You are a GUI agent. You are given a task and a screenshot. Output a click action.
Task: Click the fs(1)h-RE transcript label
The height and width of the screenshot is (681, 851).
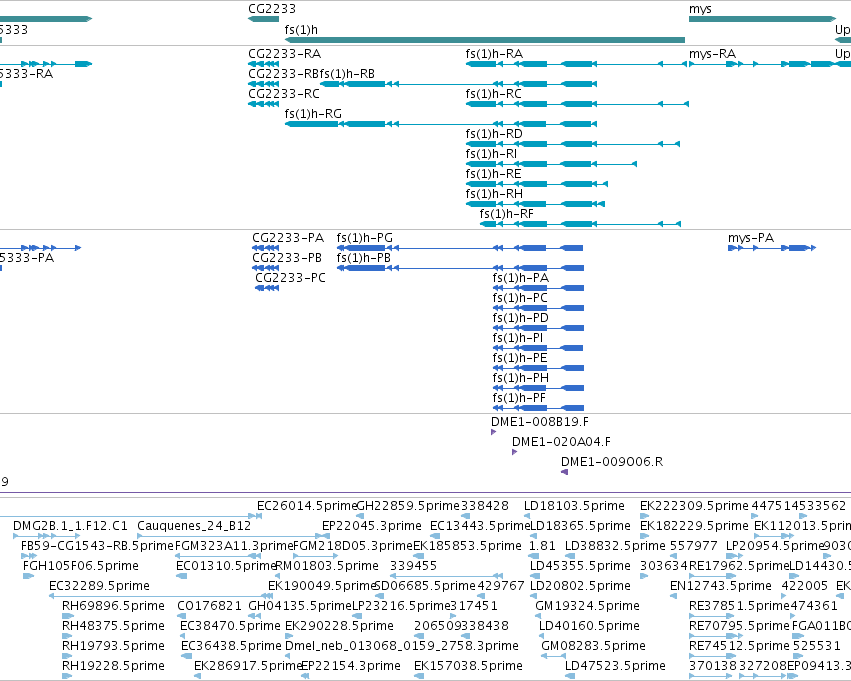(493, 174)
